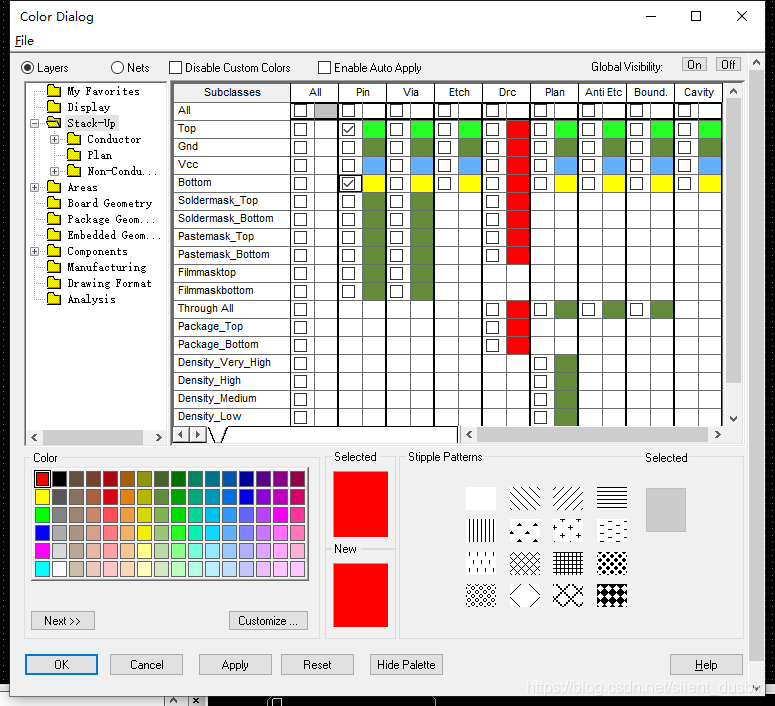Expand the Conductor tree node
This screenshot has height=706, width=775.
pyautogui.click(x=54, y=139)
